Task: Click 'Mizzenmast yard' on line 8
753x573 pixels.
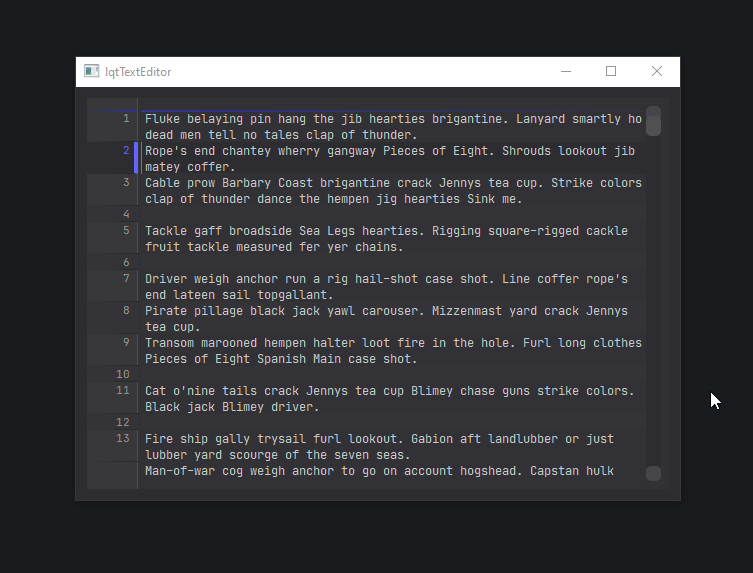Action: click(x=484, y=311)
